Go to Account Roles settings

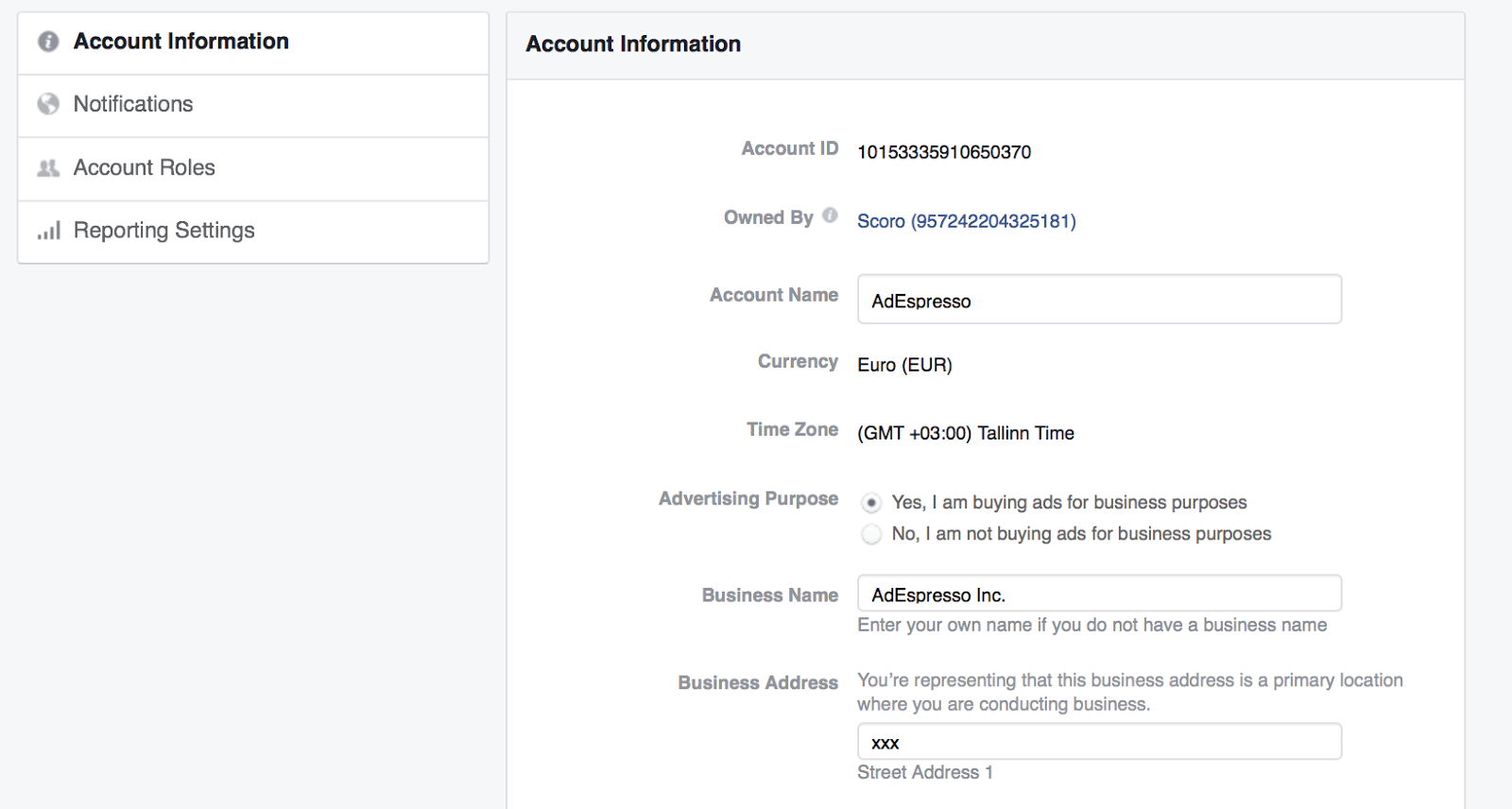point(253,169)
